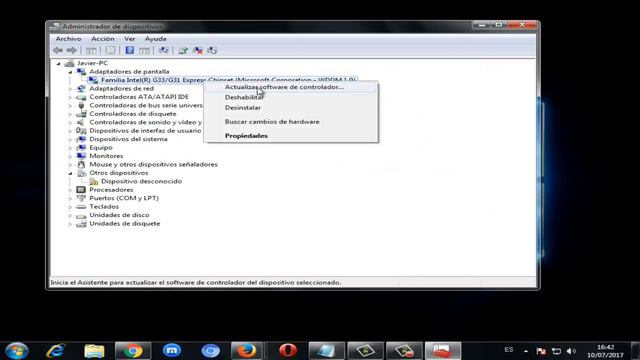
Task: Choose Deshabilitar in the context menu
Action: [x=291, y=97]
